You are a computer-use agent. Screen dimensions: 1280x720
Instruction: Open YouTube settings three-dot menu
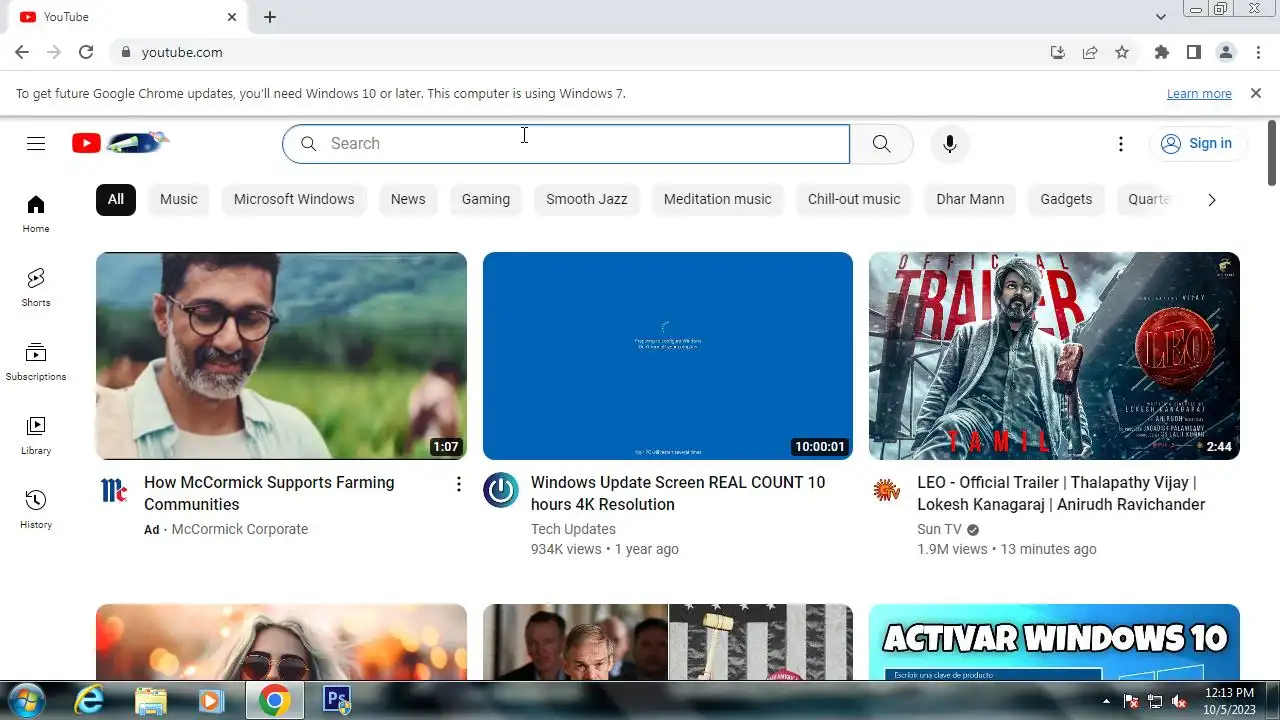coord(1121,144)
